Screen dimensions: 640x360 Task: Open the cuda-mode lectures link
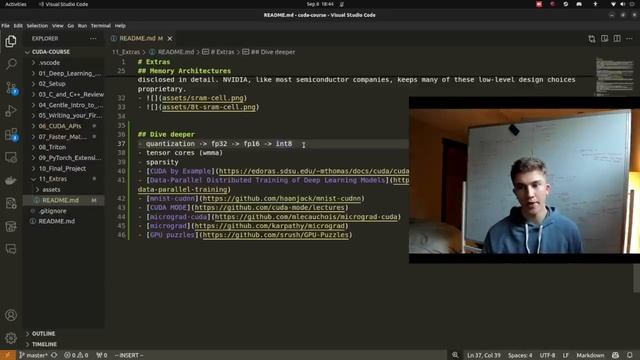[270, 208]
